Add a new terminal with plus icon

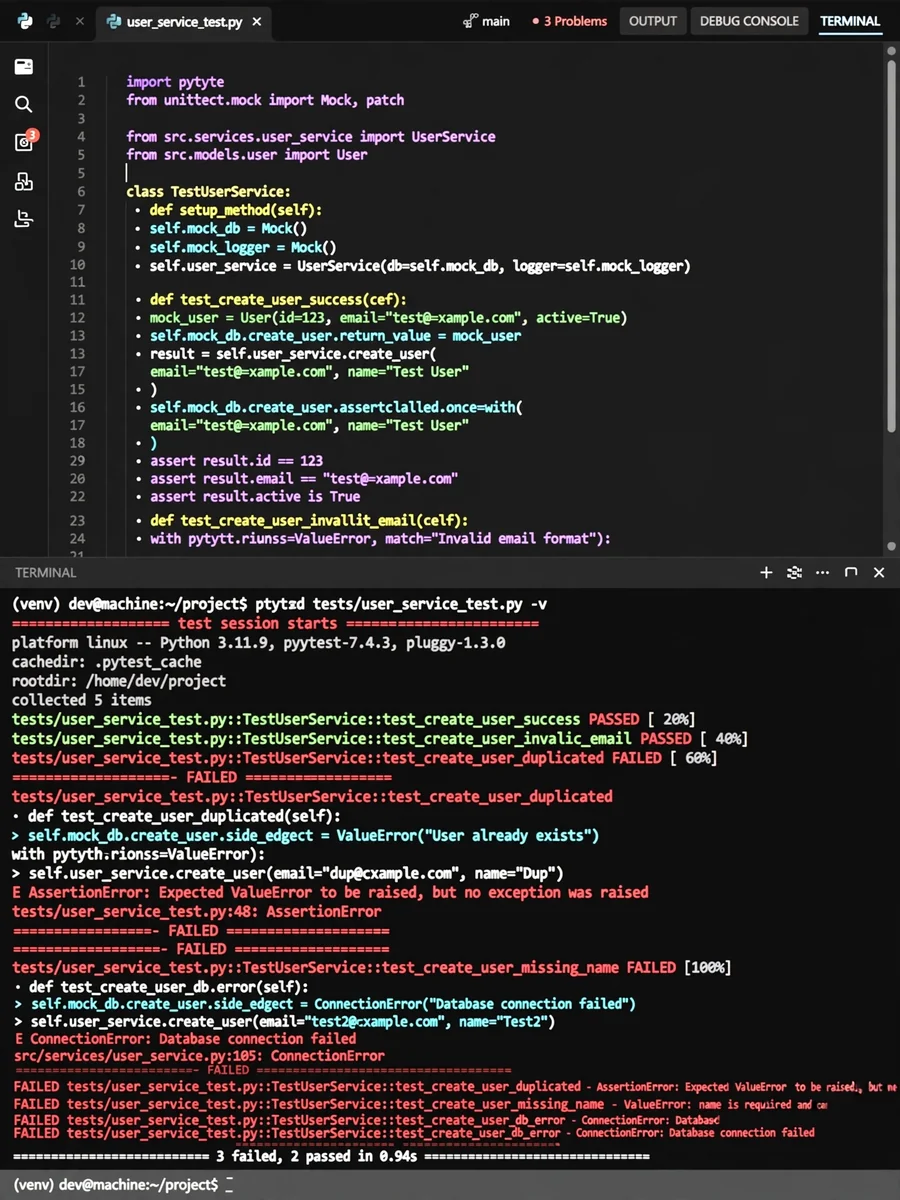click(766, 573)
